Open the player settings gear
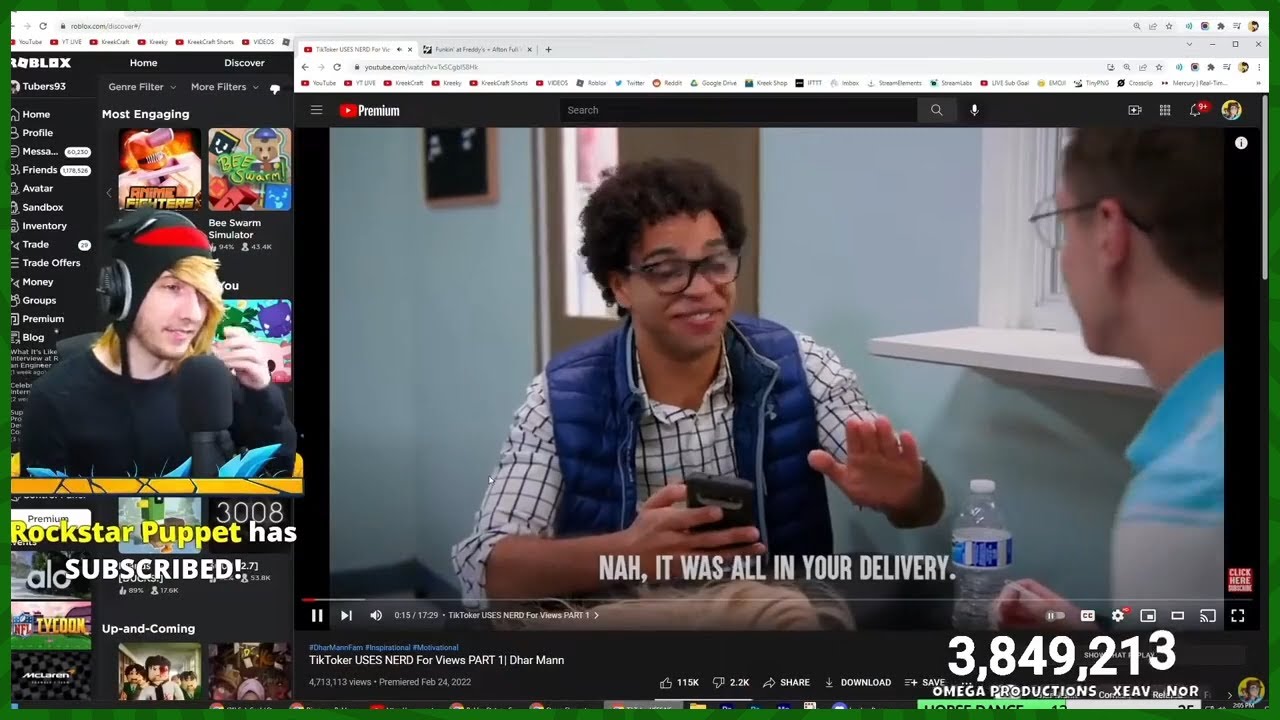The image size is (1280, 720). (1118, 616)
